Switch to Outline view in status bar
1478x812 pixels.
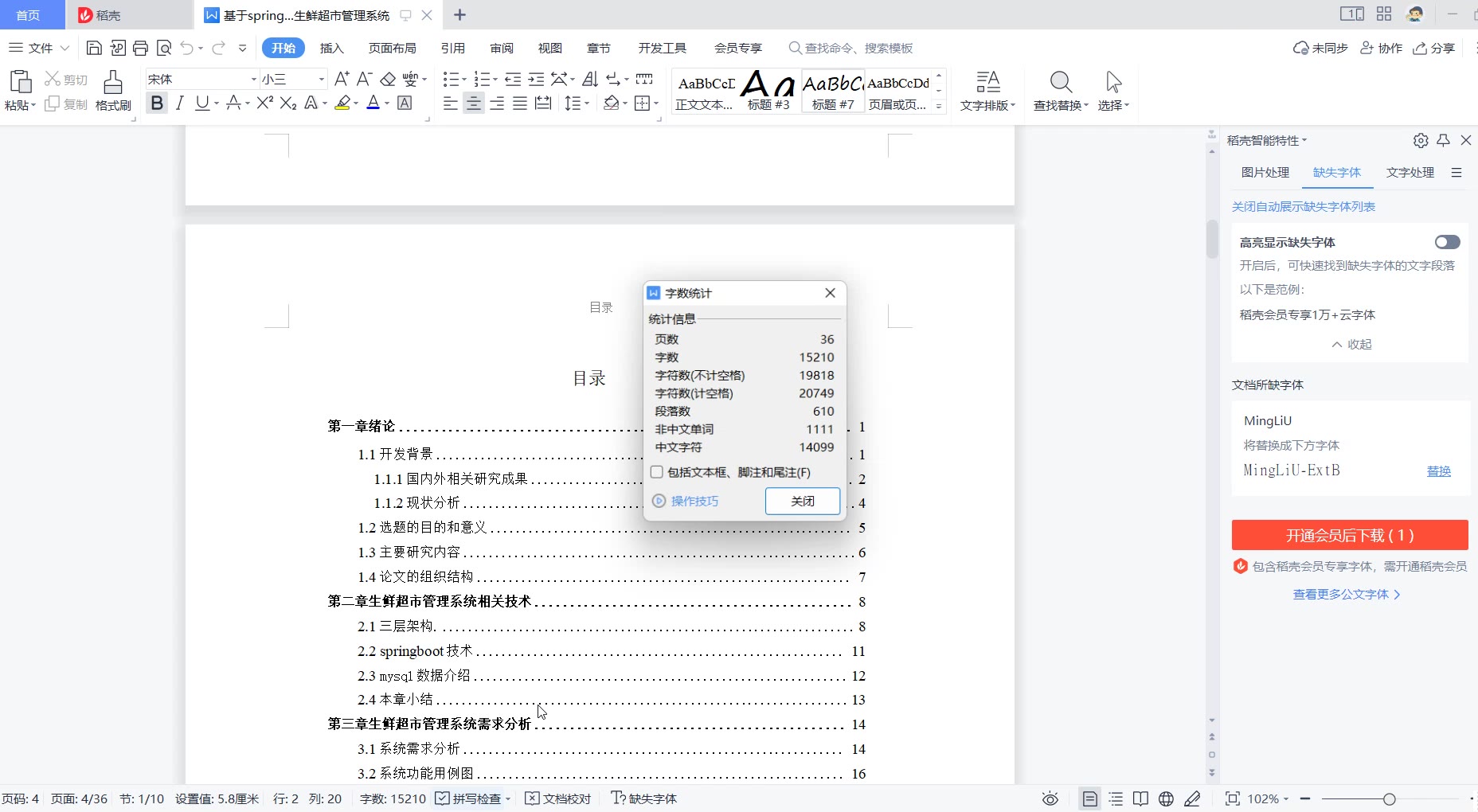(x=1116, y=798)
